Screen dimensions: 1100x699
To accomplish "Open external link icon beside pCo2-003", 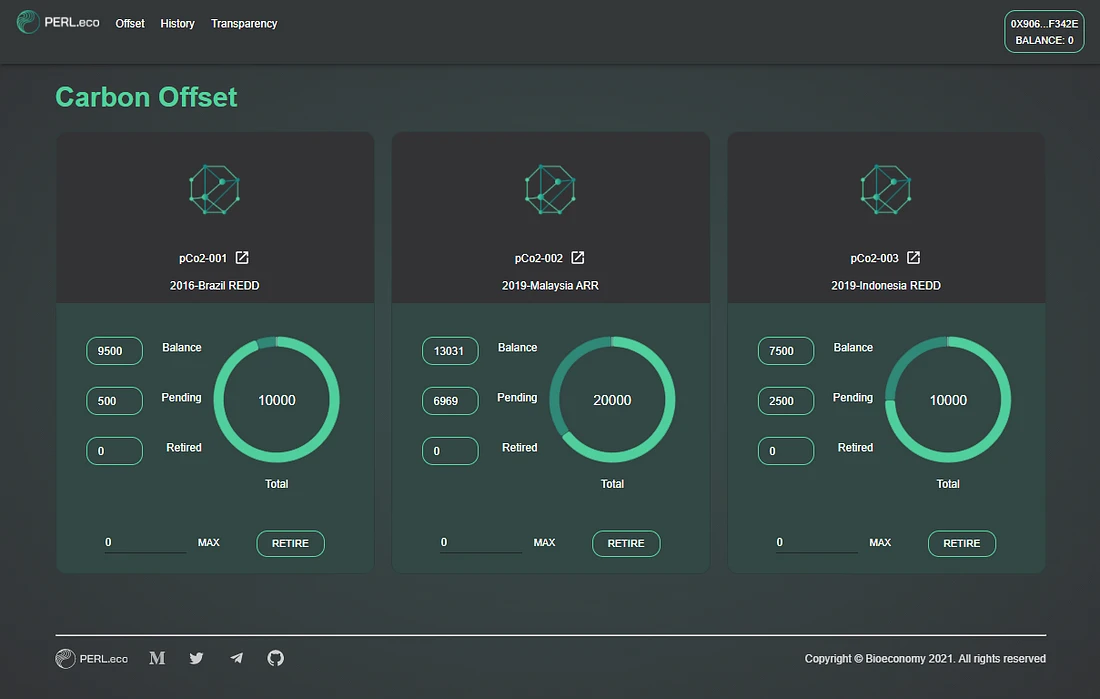I will (913, 258).
